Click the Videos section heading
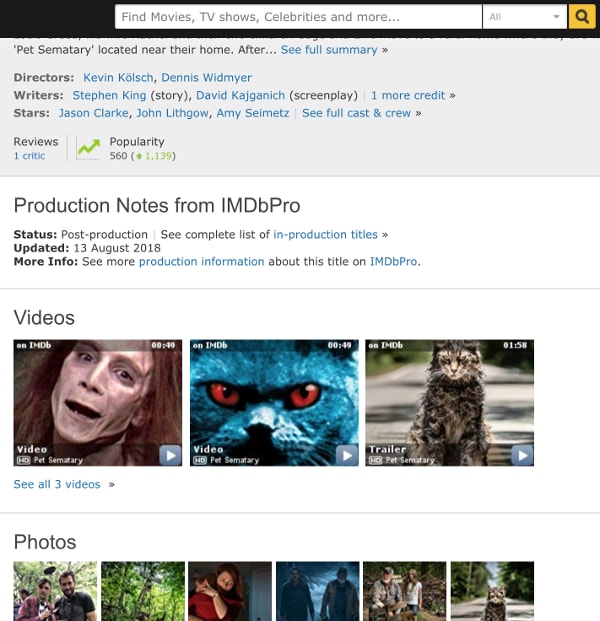The height and width of the screenshot is (621, 600). [44, 318]
